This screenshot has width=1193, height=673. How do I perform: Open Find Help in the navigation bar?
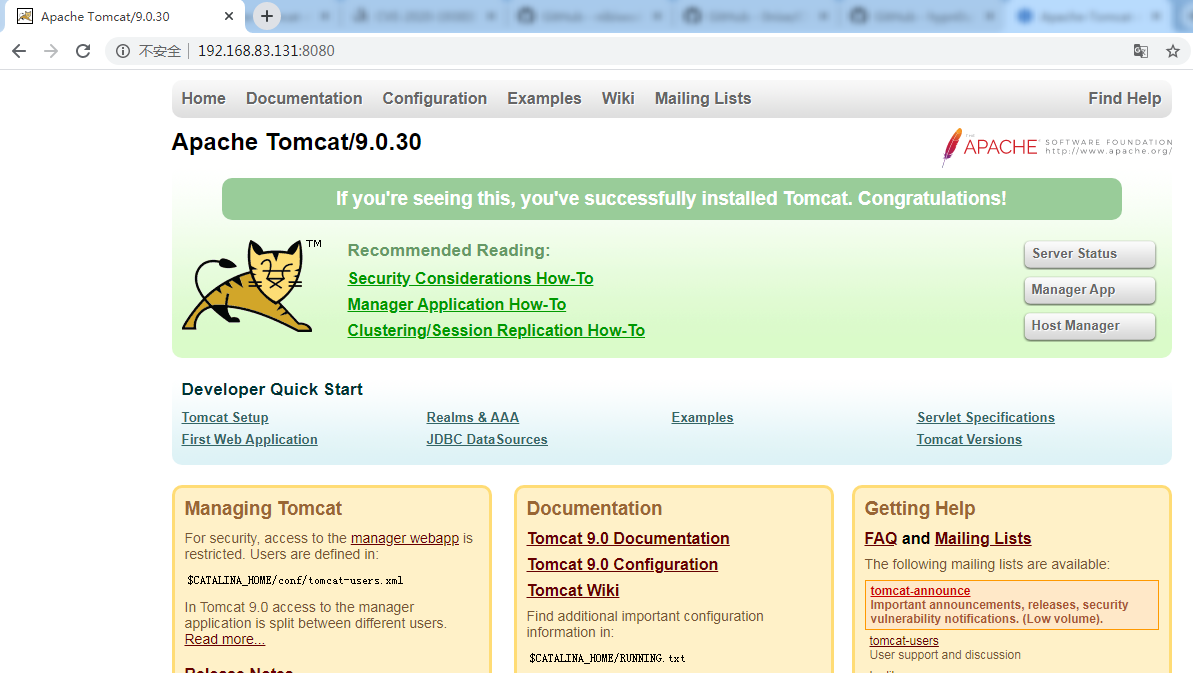1125,99
